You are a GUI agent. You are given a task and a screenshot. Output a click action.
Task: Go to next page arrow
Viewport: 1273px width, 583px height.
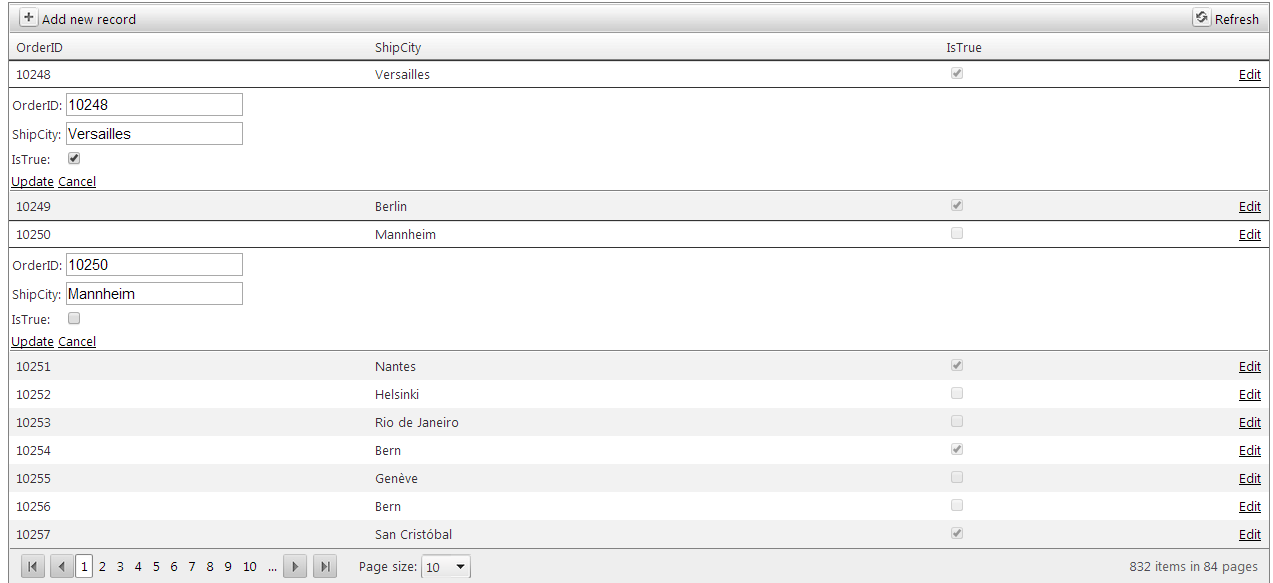pos(295,567)
